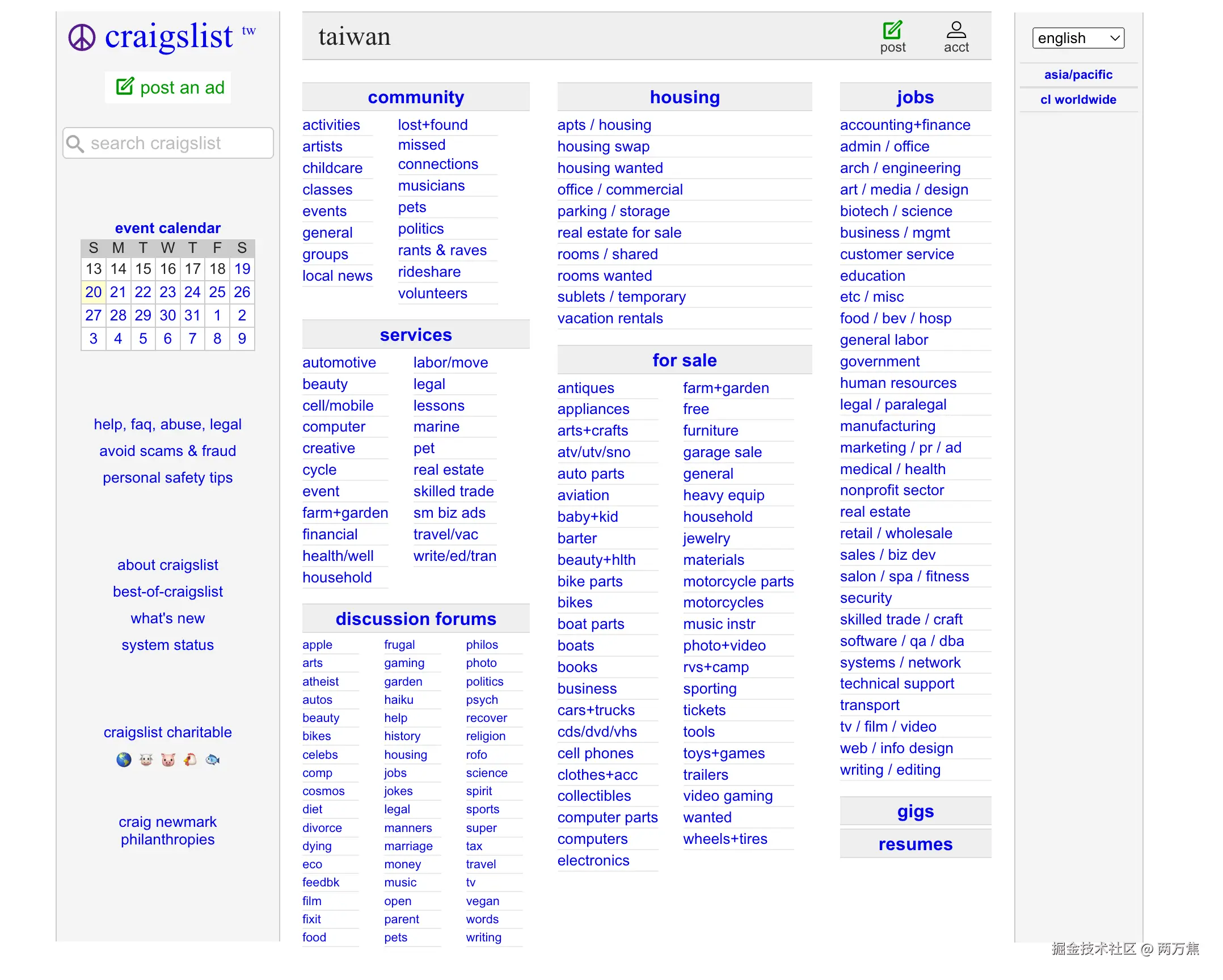1223x980 pixels.
Task: Open the english language dropdown
Action: click(x=1077, y=38)
